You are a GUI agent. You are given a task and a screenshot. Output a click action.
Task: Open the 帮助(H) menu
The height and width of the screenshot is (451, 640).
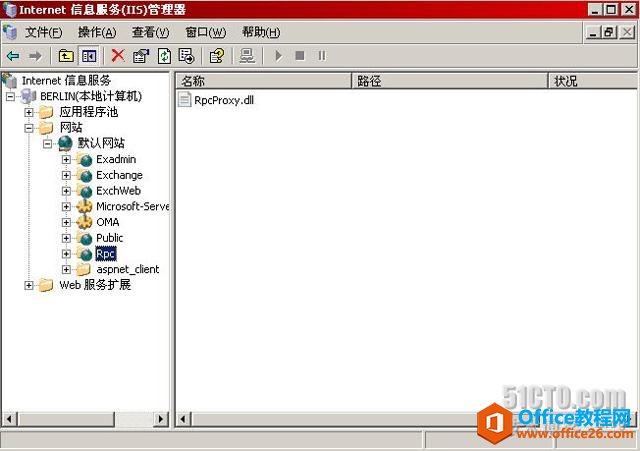coord(261,32)
